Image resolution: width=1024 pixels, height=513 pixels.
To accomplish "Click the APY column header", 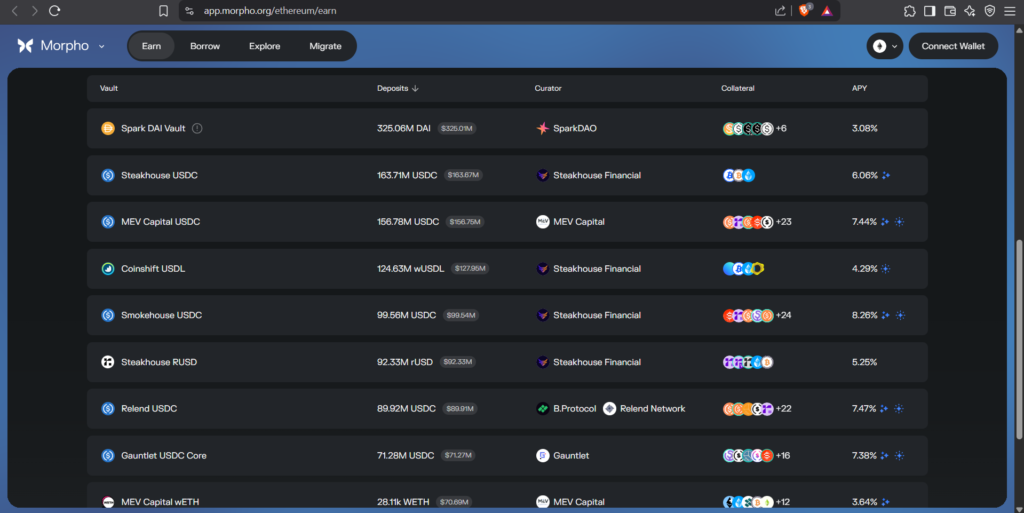I will point(859,88).
